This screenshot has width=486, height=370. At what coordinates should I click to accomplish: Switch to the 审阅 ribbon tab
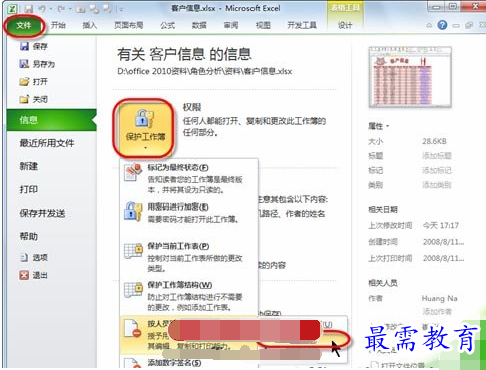pos(231,25)
